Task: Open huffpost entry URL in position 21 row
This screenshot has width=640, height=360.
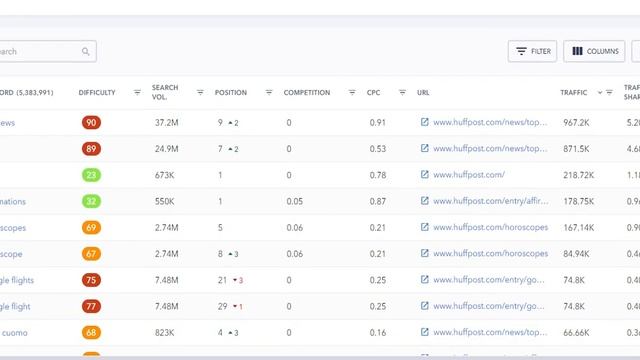Action: click(489, 280)
